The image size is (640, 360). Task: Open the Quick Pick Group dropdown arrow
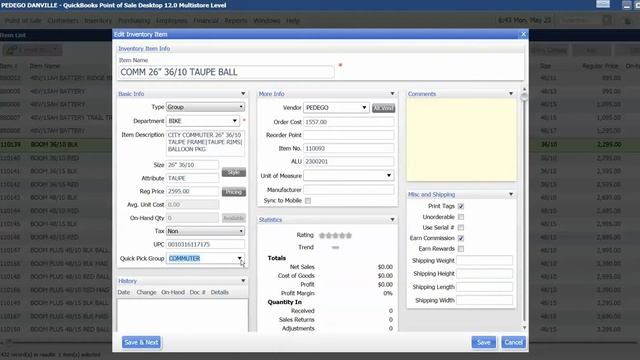point(240,258)
